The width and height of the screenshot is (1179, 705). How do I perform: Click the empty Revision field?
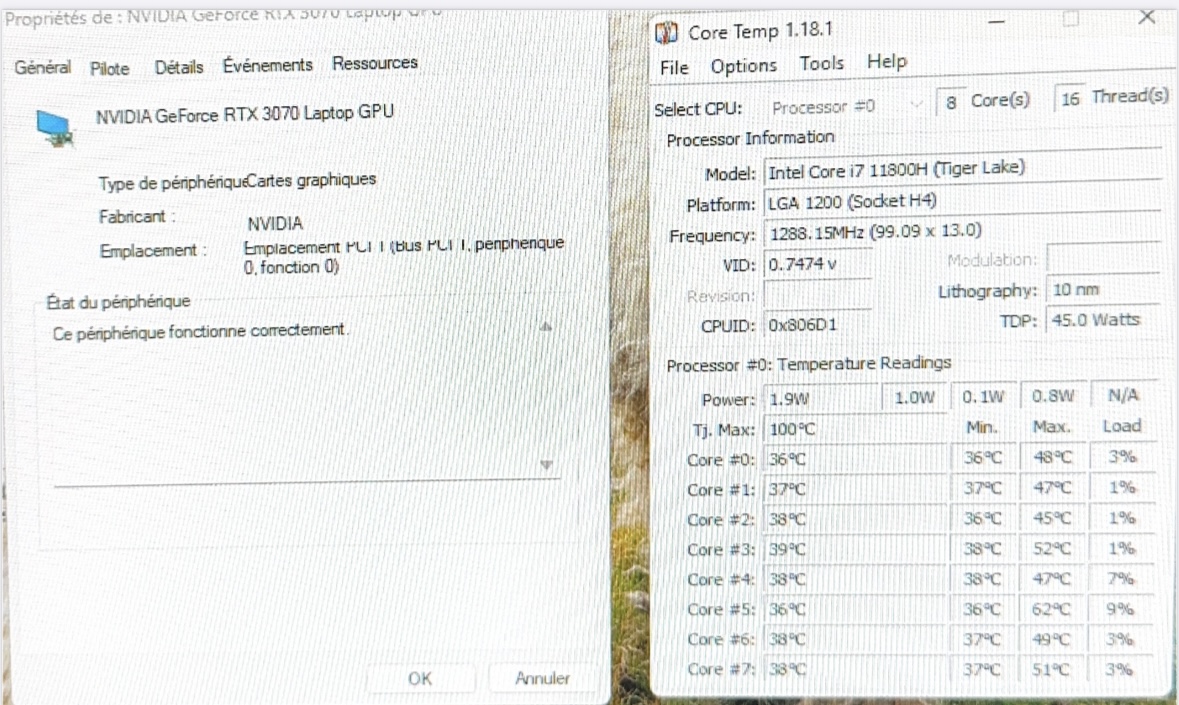click(818, 295)
